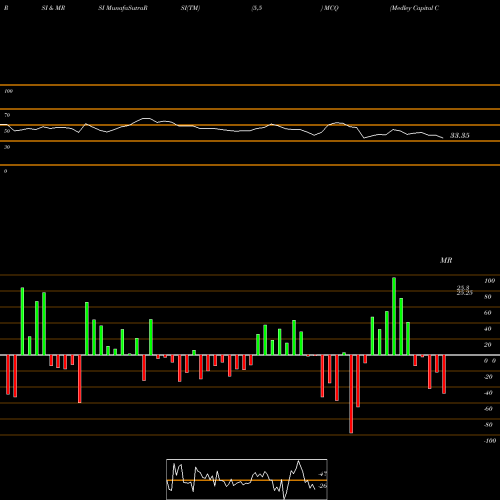Click the SI & MR header label

coord(53,8)
